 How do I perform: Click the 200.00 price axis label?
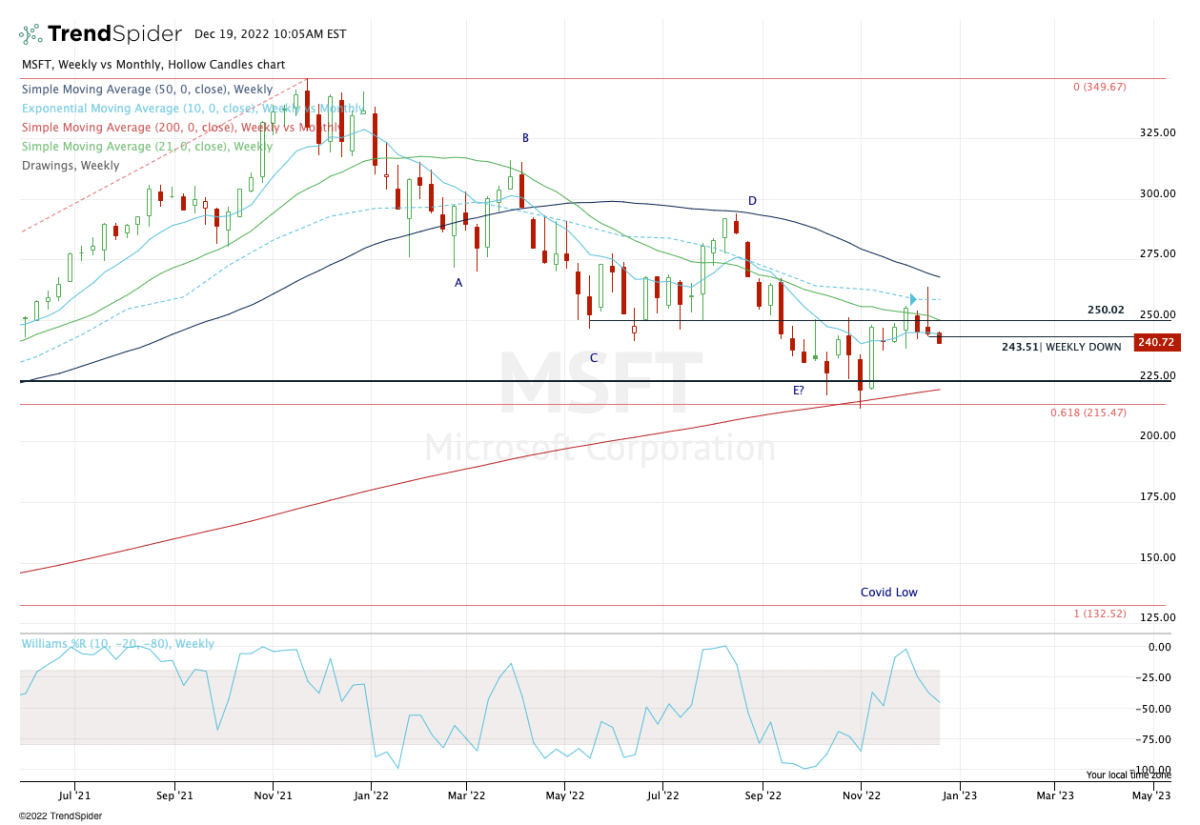(1158, 436)
